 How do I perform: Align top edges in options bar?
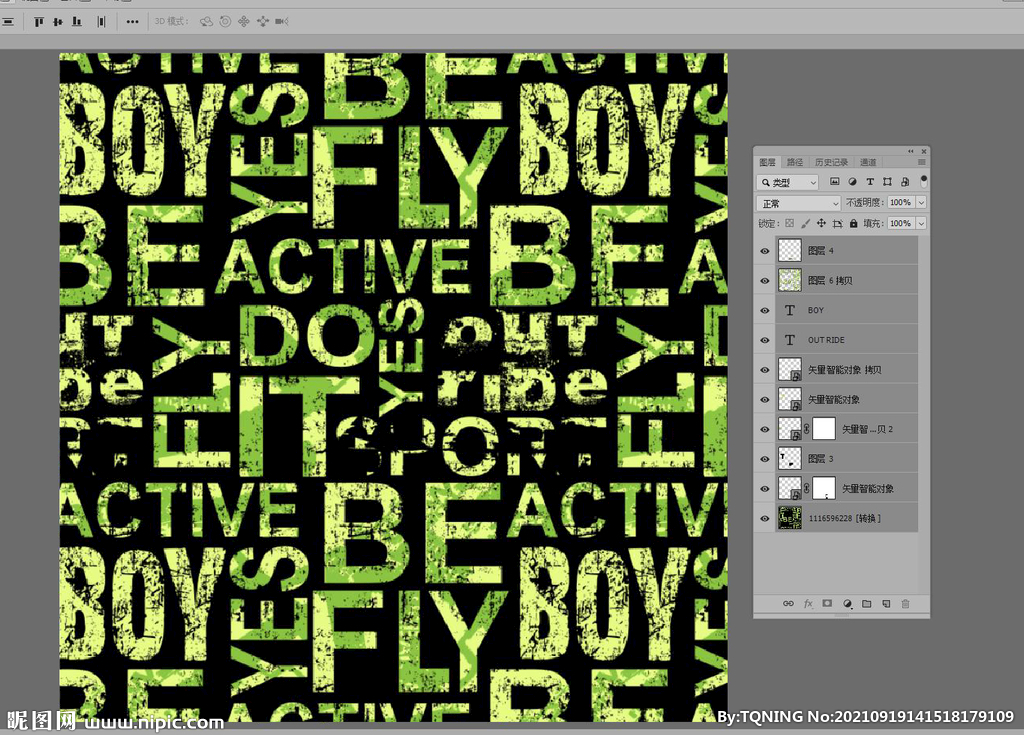(x=39, y=21)
